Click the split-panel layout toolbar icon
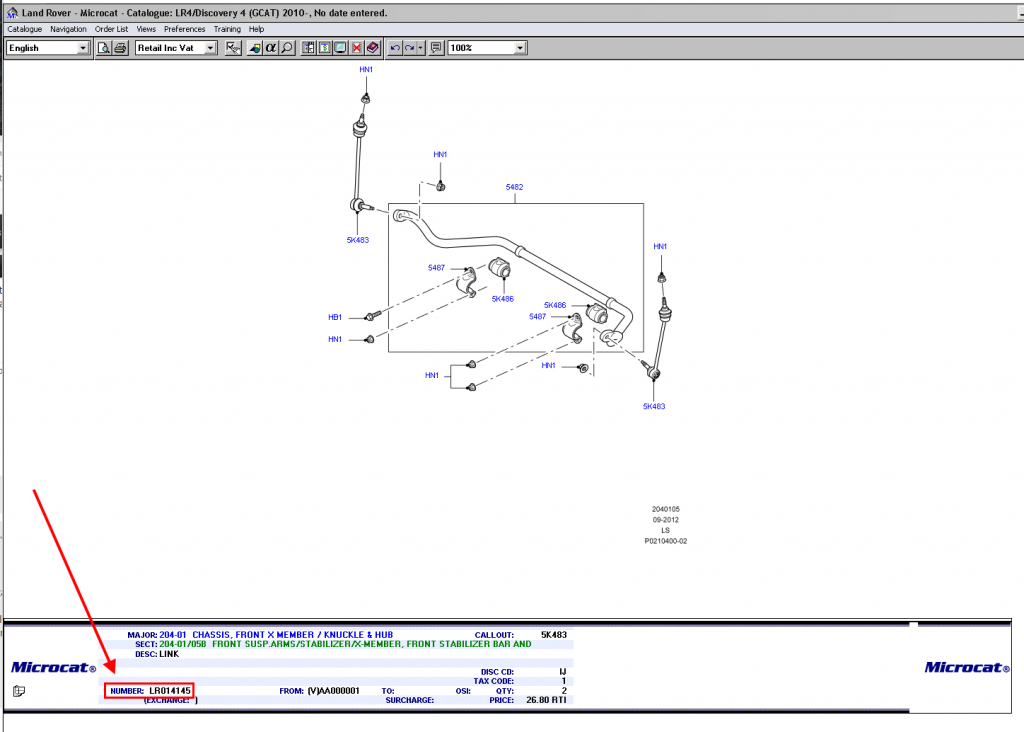1024x732 pixels. point(308,48)
